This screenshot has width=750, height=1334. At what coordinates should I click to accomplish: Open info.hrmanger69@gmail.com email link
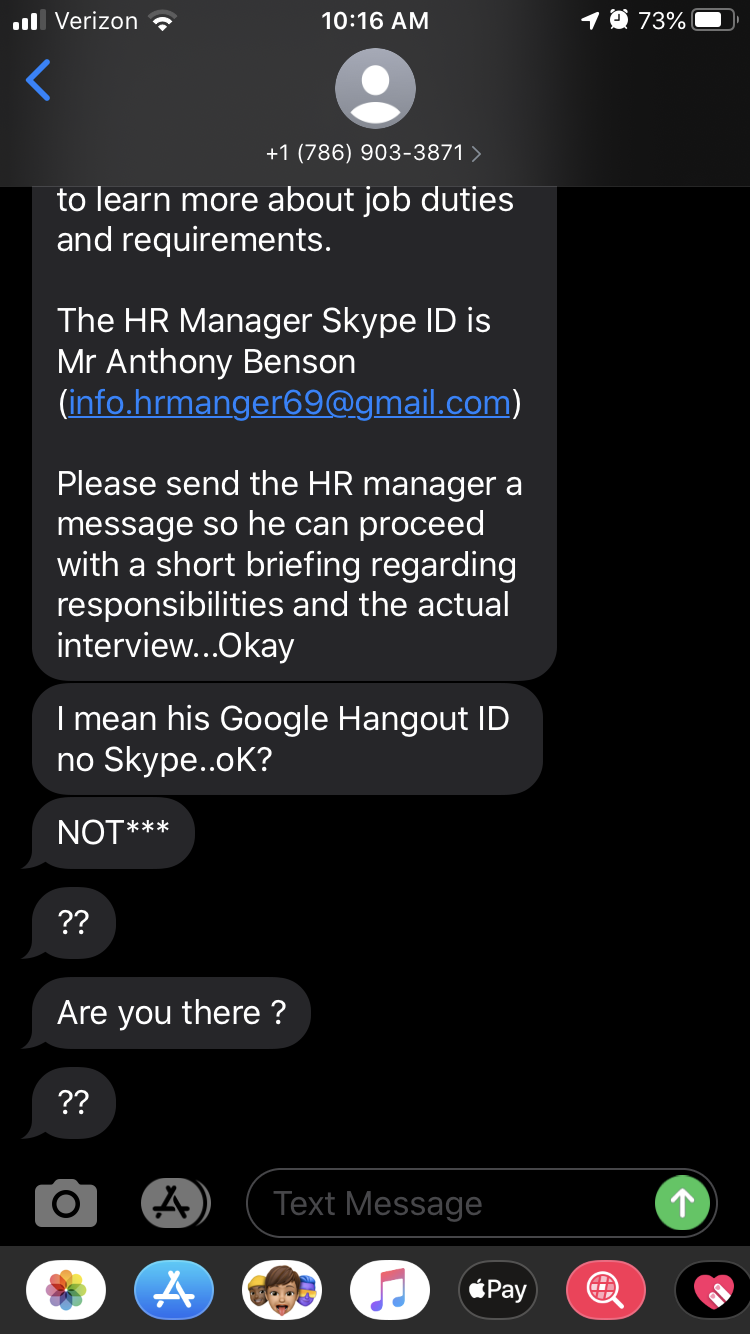[x=289, y=402]
